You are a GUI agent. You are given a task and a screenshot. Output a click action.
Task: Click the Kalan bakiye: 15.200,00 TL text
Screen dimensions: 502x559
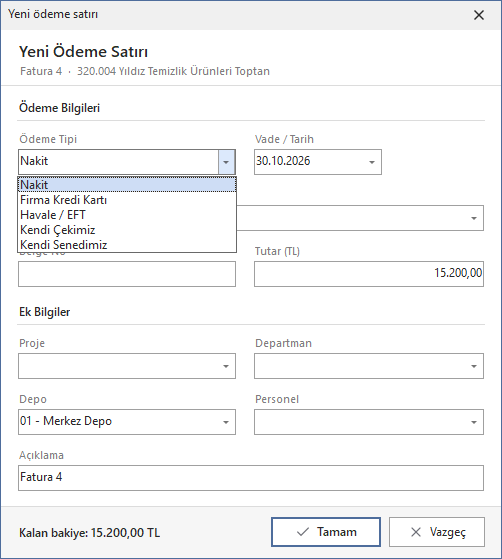(89, 533)
